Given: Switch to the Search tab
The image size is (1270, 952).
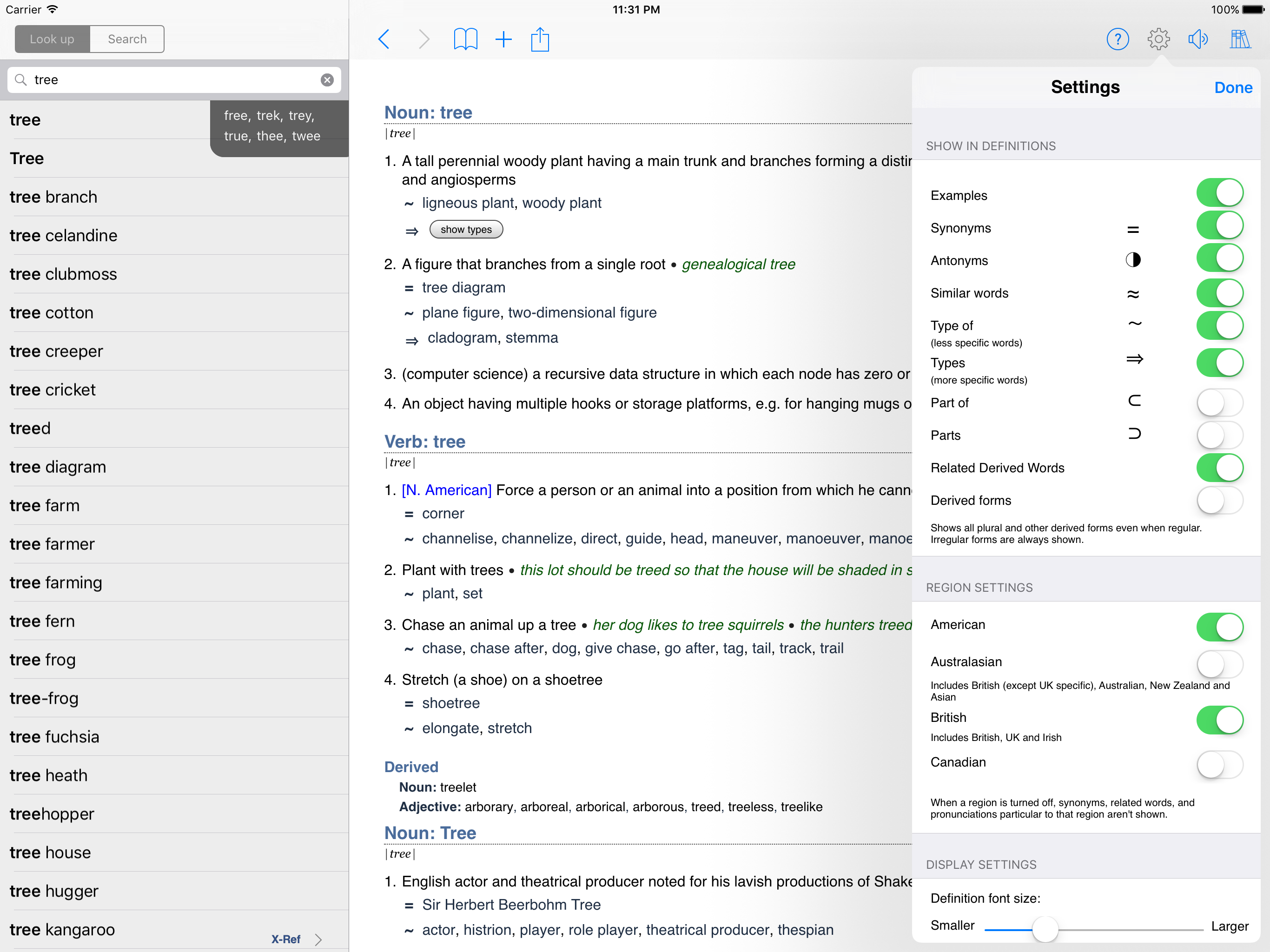Looking at the screenshot, I should click(x=127, y=39).
